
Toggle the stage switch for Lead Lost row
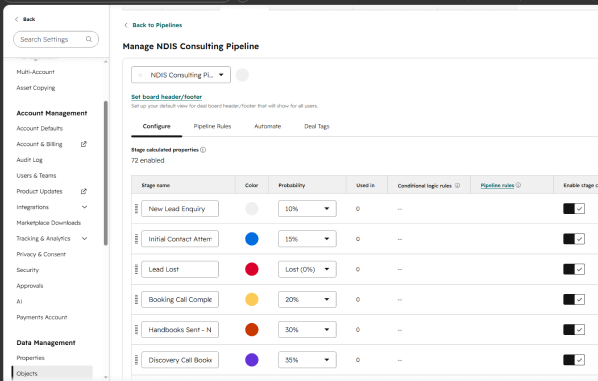574,269
